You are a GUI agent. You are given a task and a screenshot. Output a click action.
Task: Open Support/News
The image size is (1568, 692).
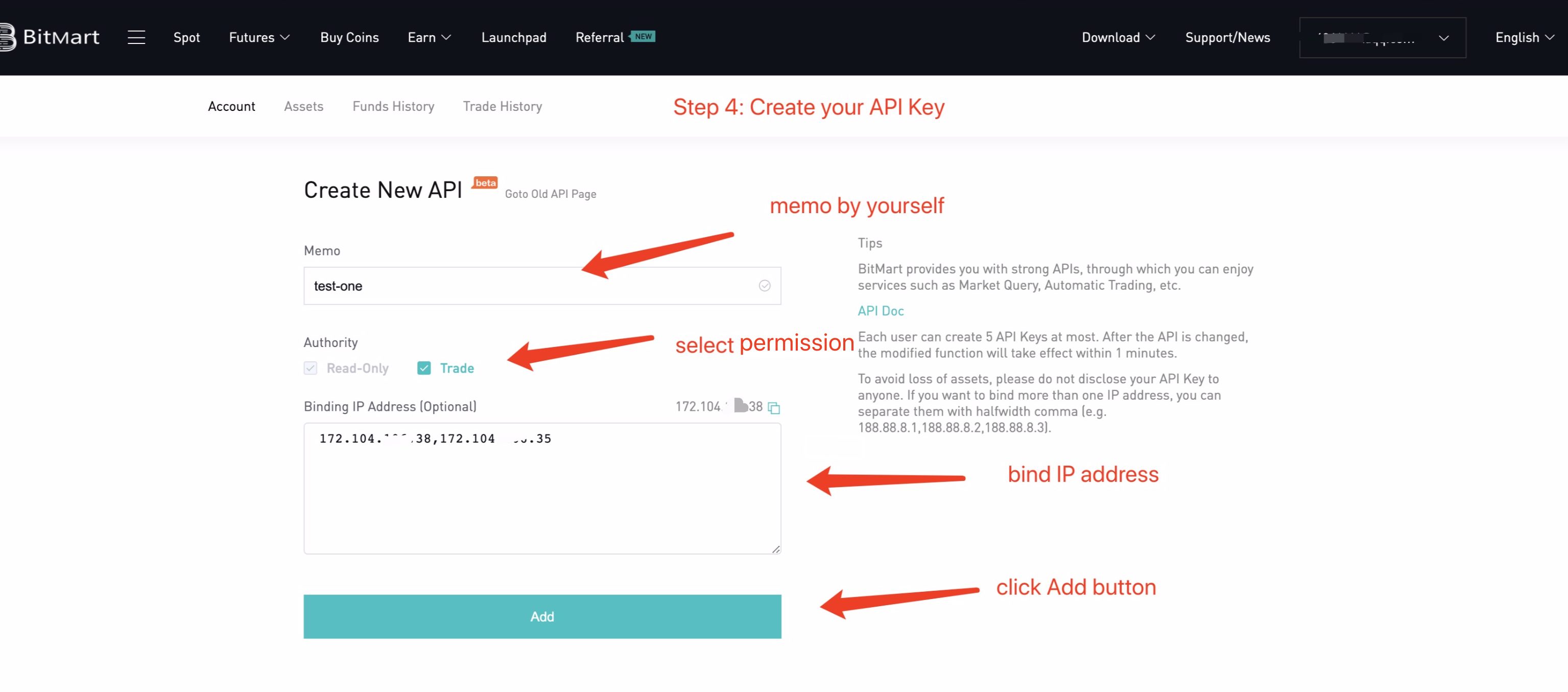pos(1227,37)
